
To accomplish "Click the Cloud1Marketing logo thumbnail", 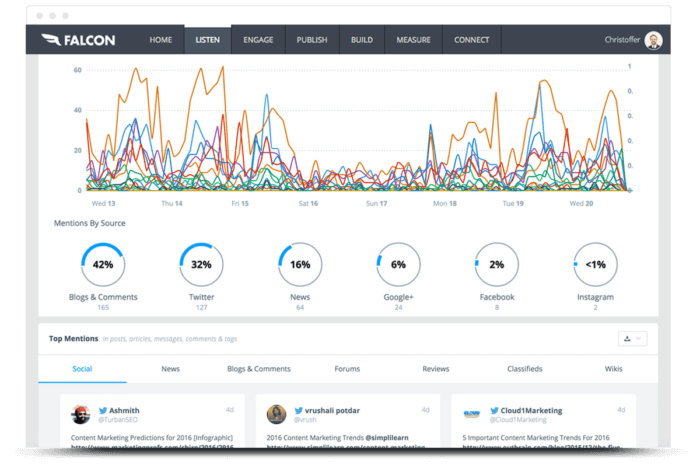I will pyautogui.click(x=471, y=414).
